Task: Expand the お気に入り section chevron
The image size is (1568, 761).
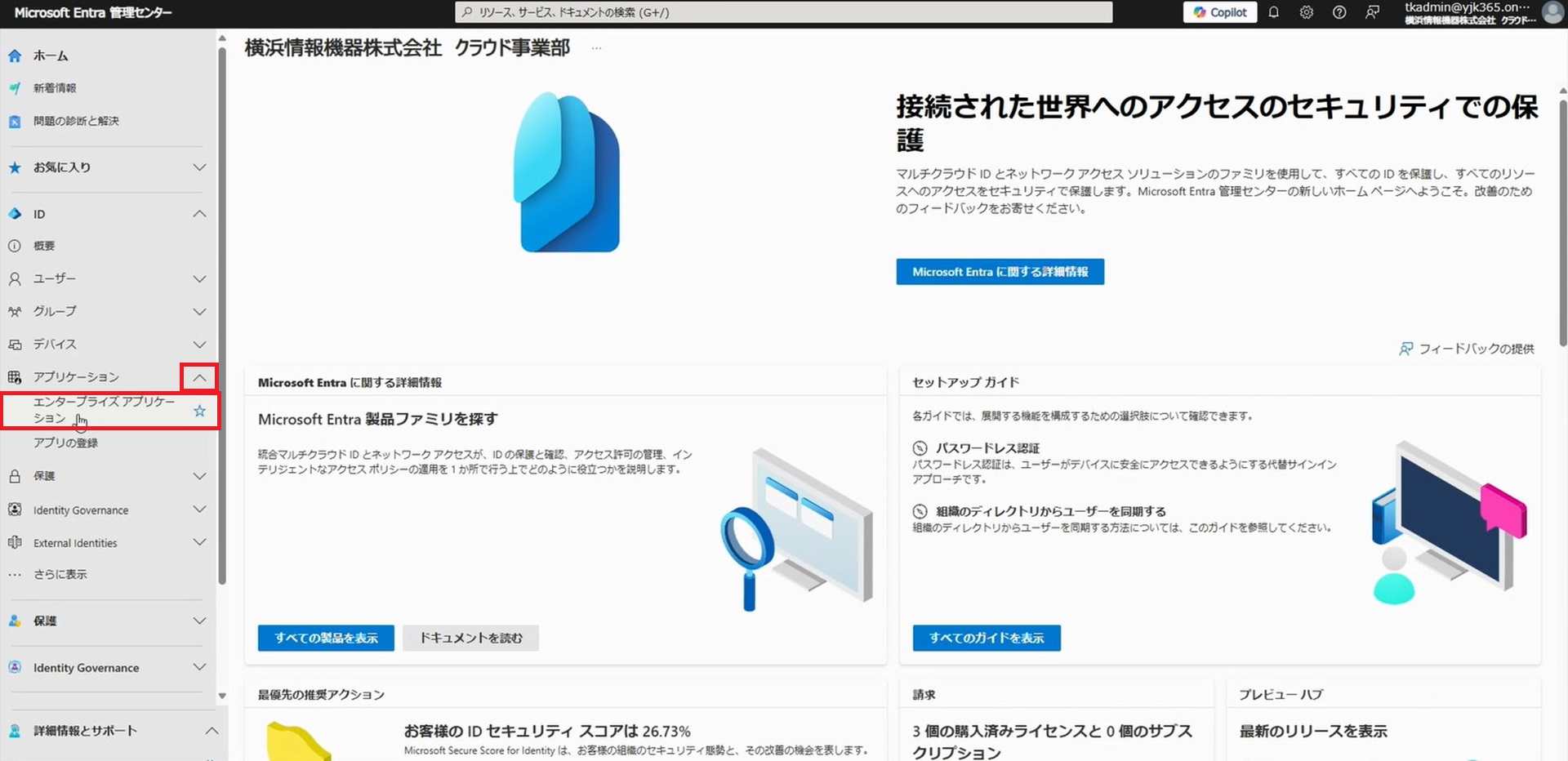Action: (x=199, y=167)
